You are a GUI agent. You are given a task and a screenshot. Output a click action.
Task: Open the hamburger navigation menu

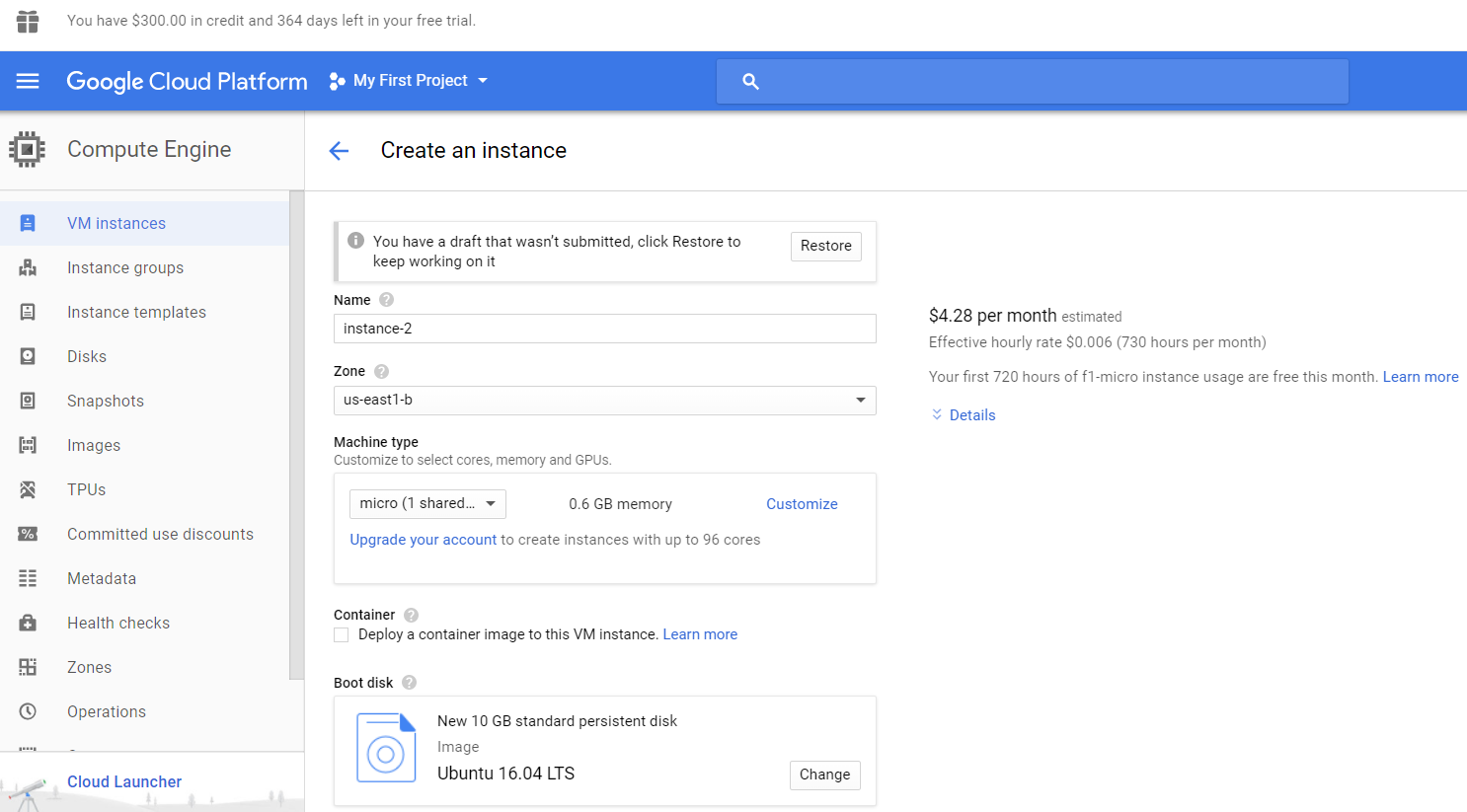click(x=28, y=81)
